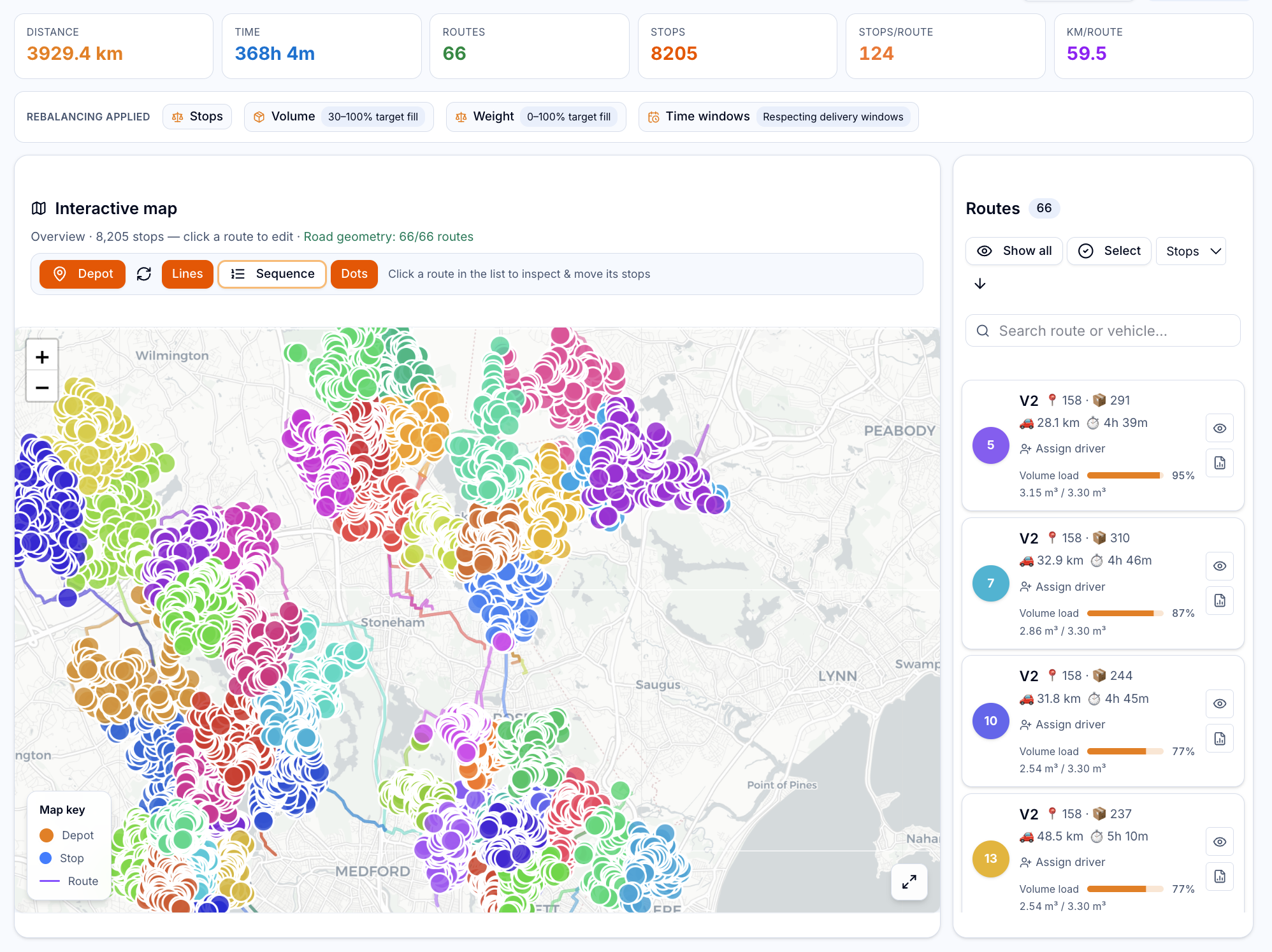
Task: Click the Time windows chip
Action: [779, 117]
